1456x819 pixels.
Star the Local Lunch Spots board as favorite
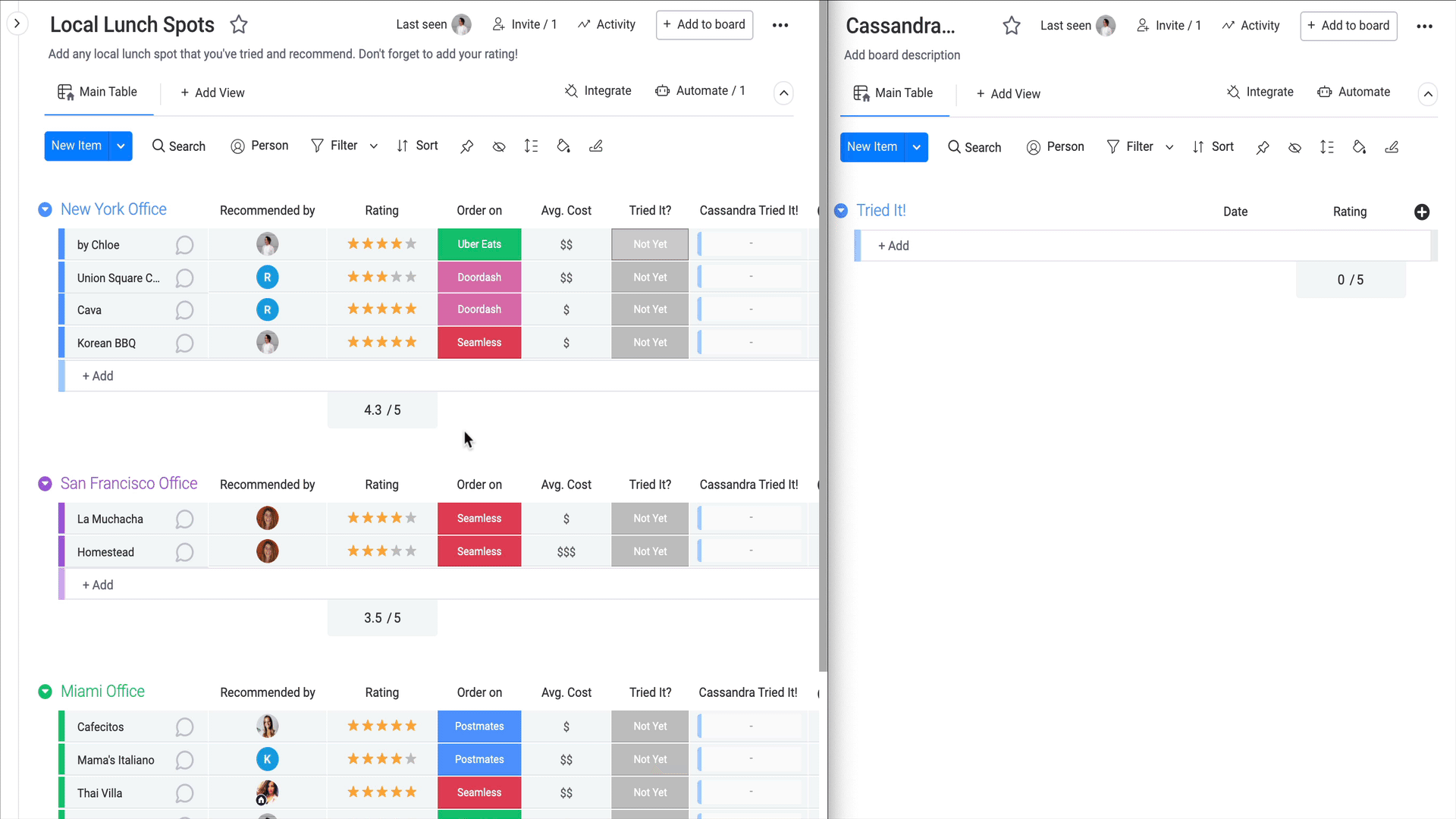pyautogui.click(x=238, y=24)
